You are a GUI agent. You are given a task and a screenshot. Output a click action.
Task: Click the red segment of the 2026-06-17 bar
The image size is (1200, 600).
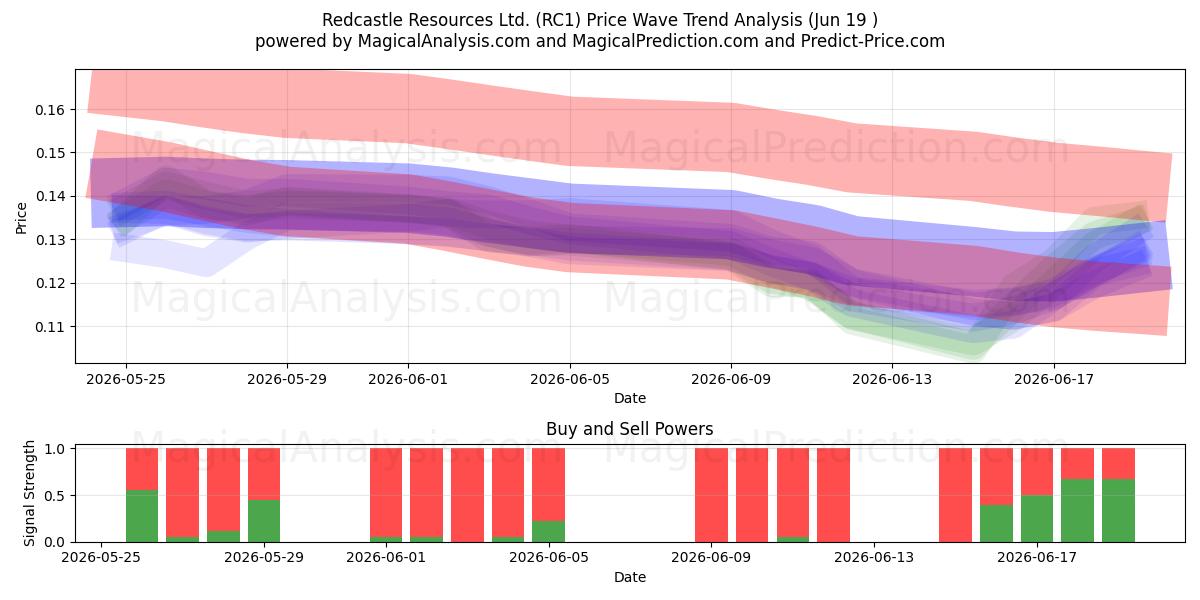[1037, 472]
